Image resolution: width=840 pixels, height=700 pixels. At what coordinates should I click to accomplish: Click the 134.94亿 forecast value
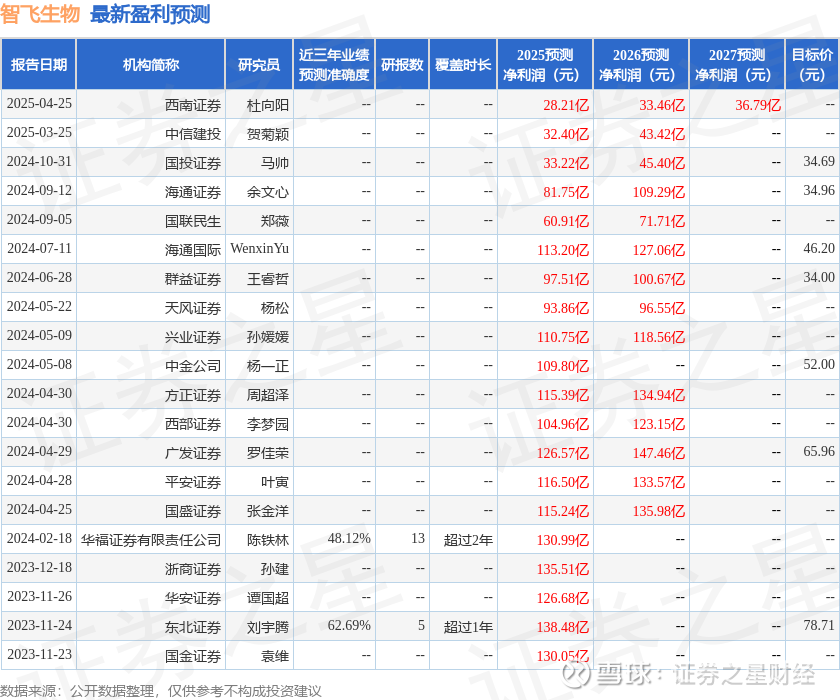pos(658,395)
